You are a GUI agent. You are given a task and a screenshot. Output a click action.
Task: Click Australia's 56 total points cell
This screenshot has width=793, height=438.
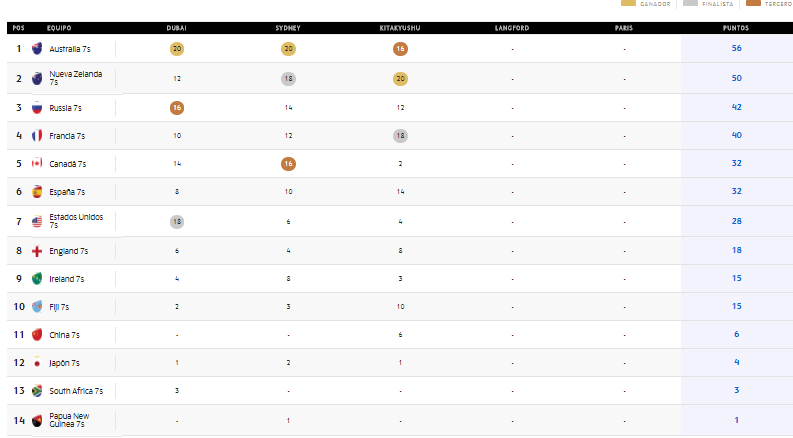(x=736, y=49)
